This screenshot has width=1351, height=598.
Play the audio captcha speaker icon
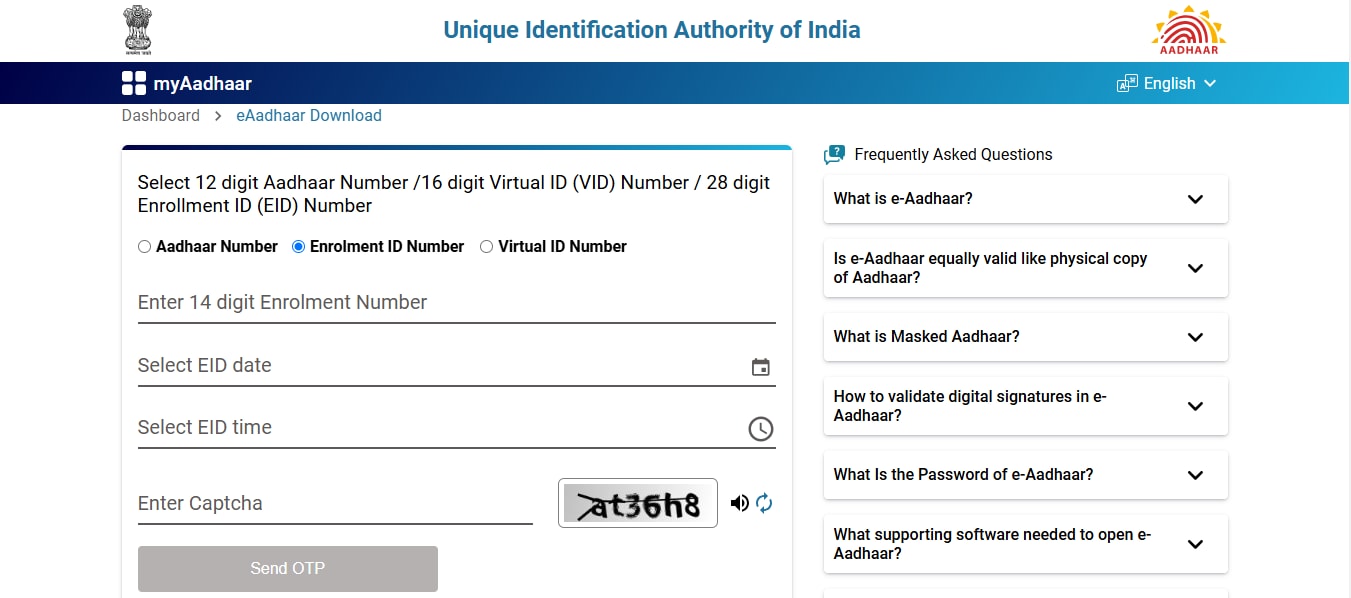click(739, 503)
